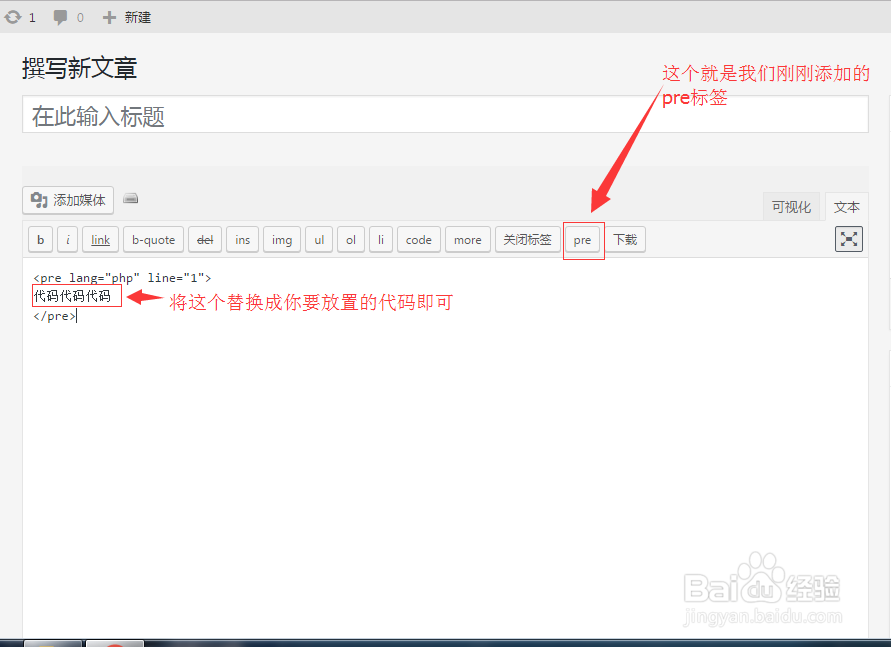This screenshot has width=891, height=647.
Task: Insert image with img button
Action: 282,240
